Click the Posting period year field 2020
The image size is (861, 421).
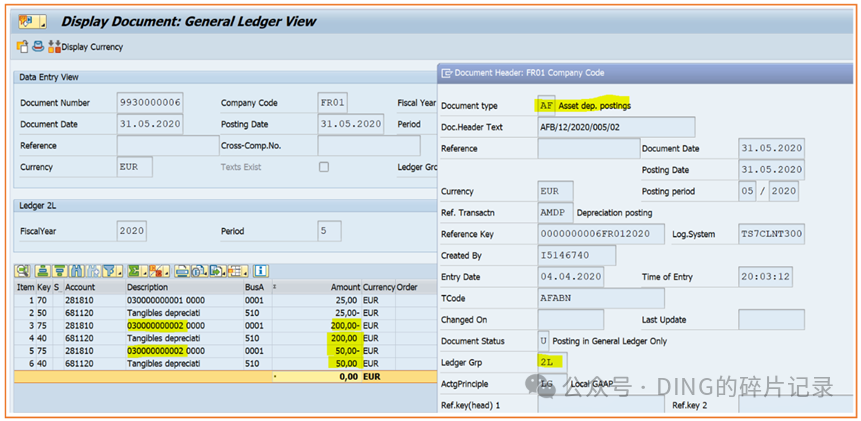pos(784,191)
